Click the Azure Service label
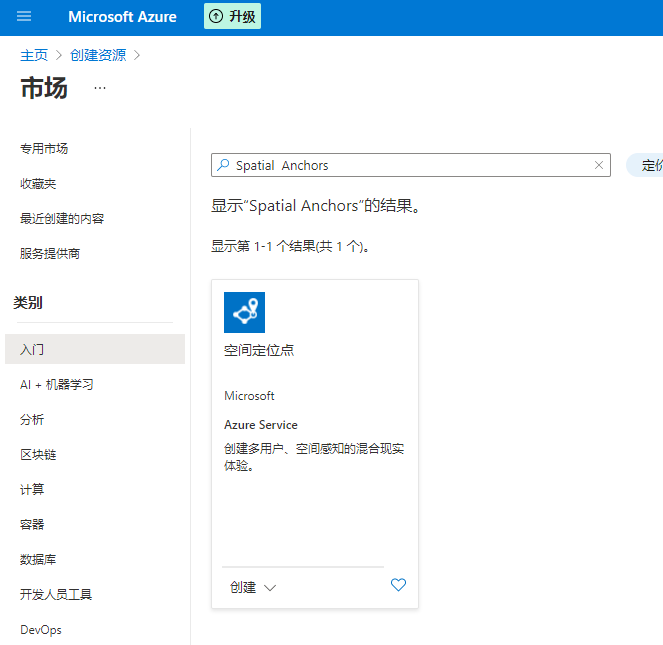This screenshot has width=663, height=645. tap(261, 425)
